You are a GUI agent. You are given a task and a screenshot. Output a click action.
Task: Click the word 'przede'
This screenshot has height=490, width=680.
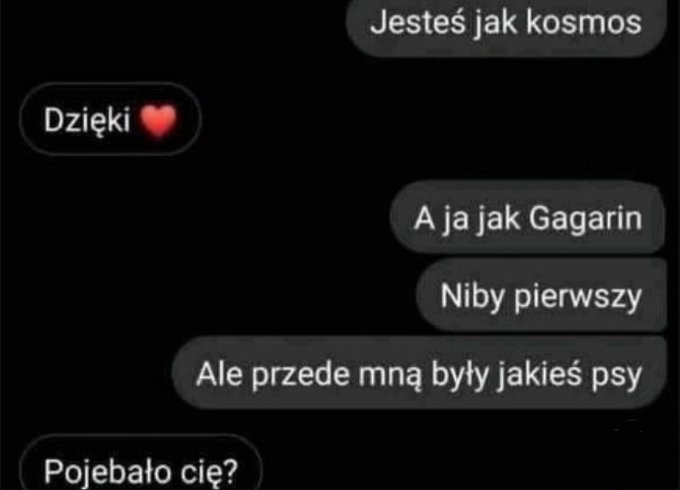click(x=300, y=376)
